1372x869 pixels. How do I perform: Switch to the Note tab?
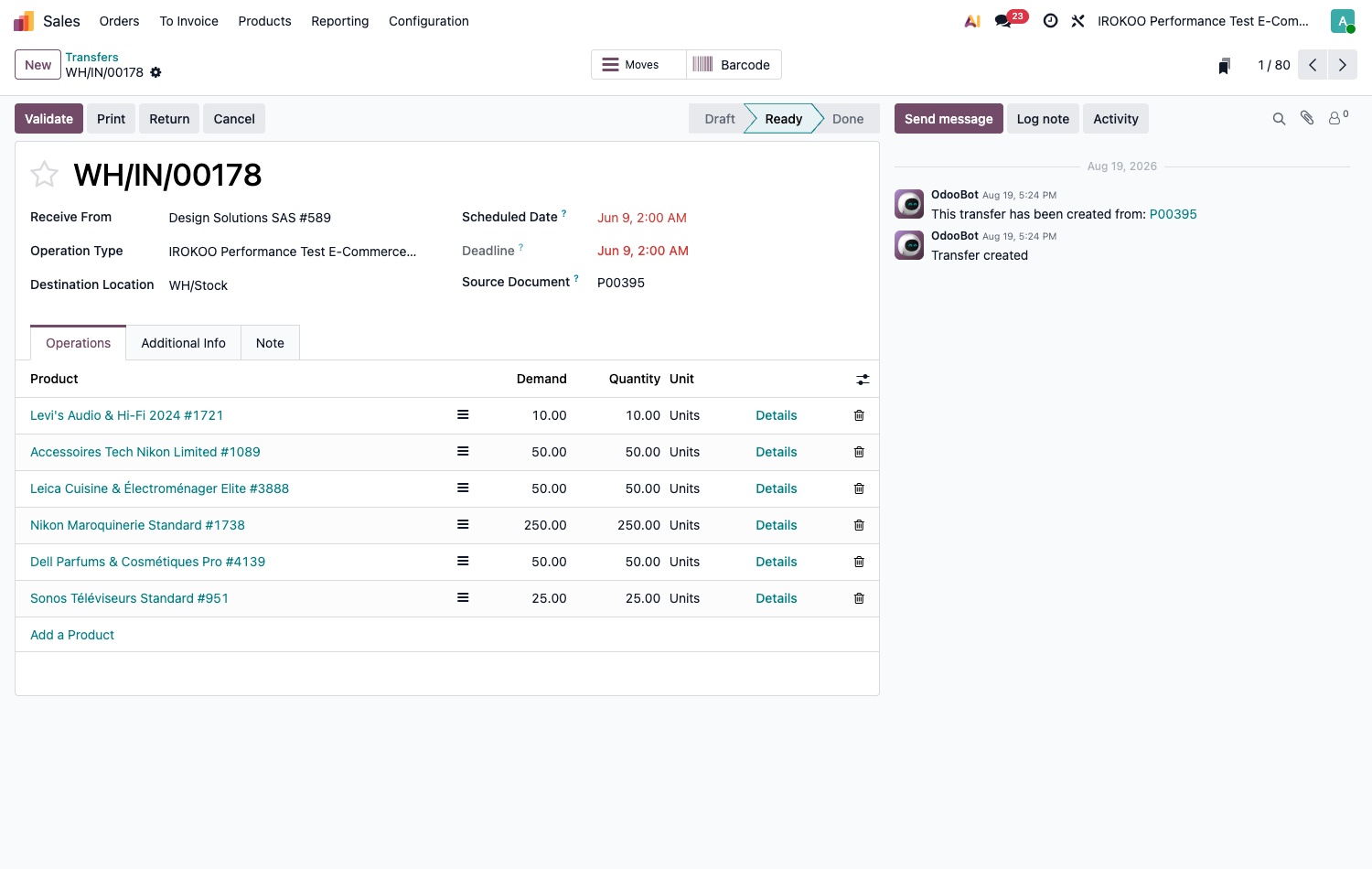coord(270,343)
